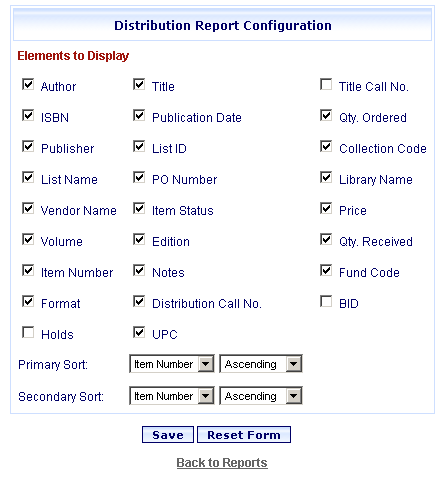The height and width of the screenshot is (479, 442).
Task: Follow the Back to Reports link
Action: 222,463
